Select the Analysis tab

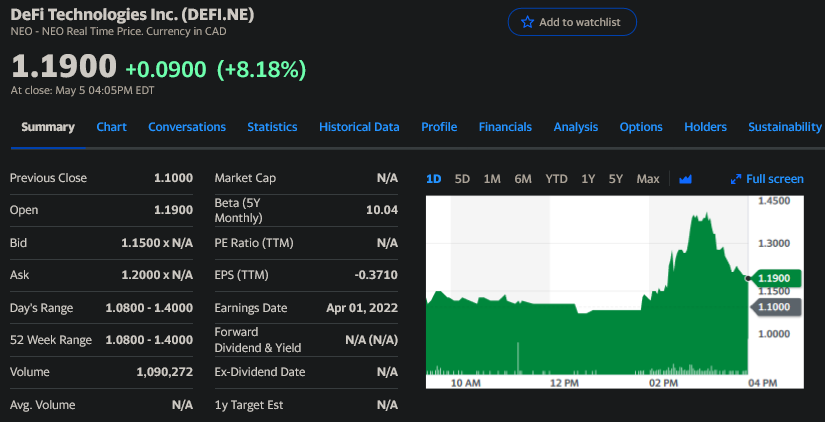pyautogui.click(x=575, y=127)
